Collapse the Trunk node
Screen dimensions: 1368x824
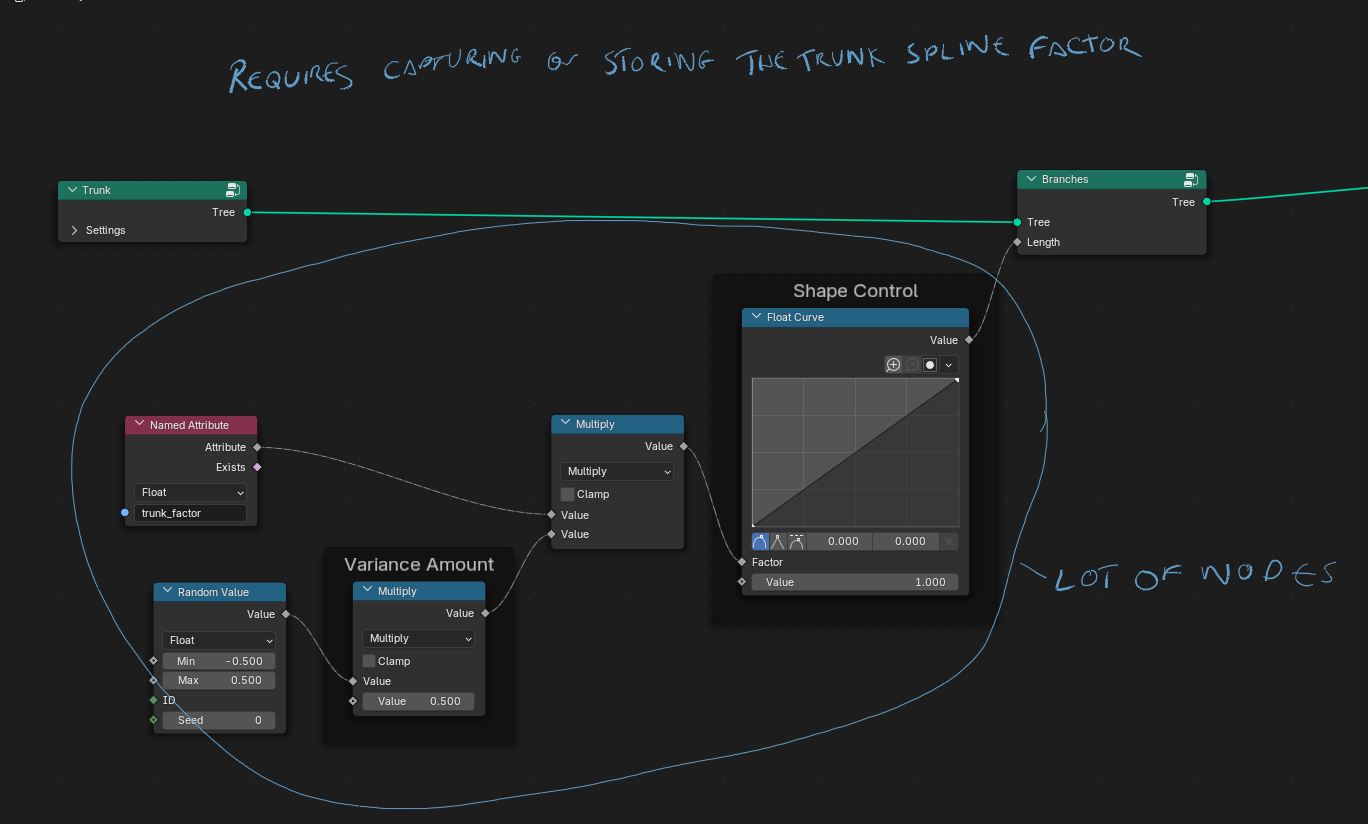(72, 190)
